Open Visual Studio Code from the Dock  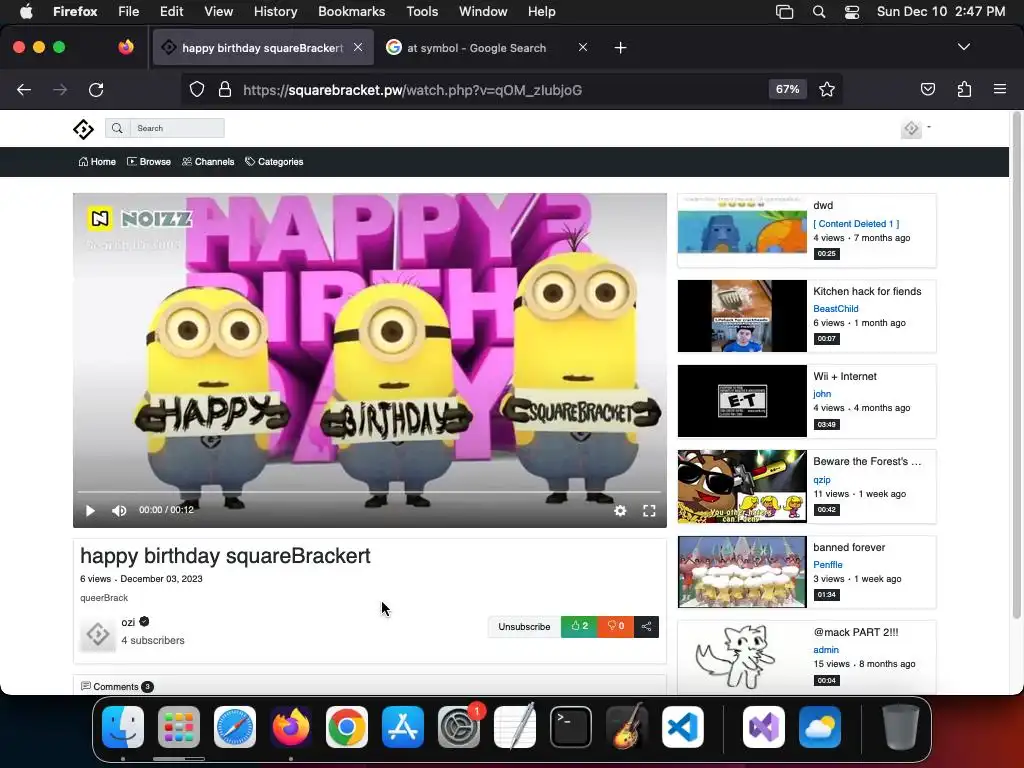(682, 727)
